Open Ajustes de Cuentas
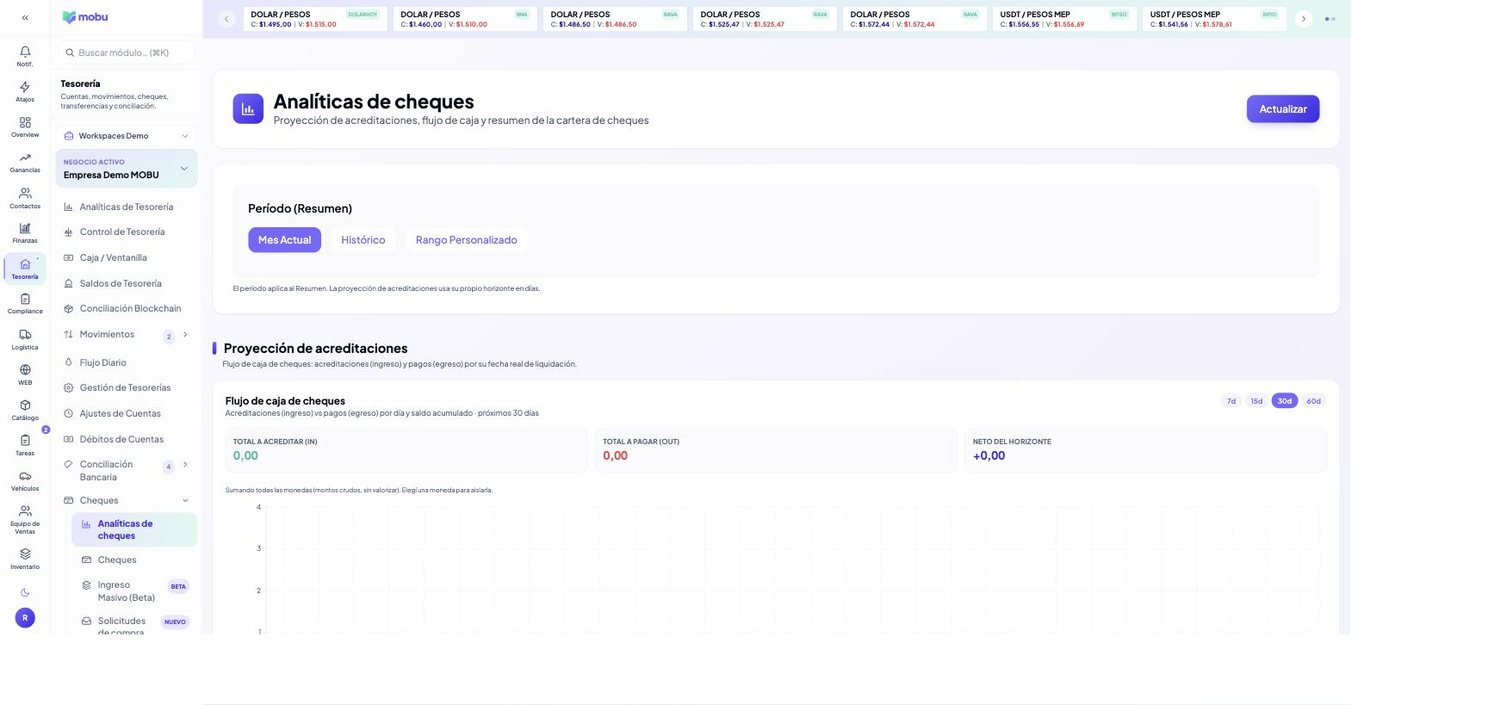Viewport: 1500px width, 705px height. pyautogui.click(x=126, y=413)
